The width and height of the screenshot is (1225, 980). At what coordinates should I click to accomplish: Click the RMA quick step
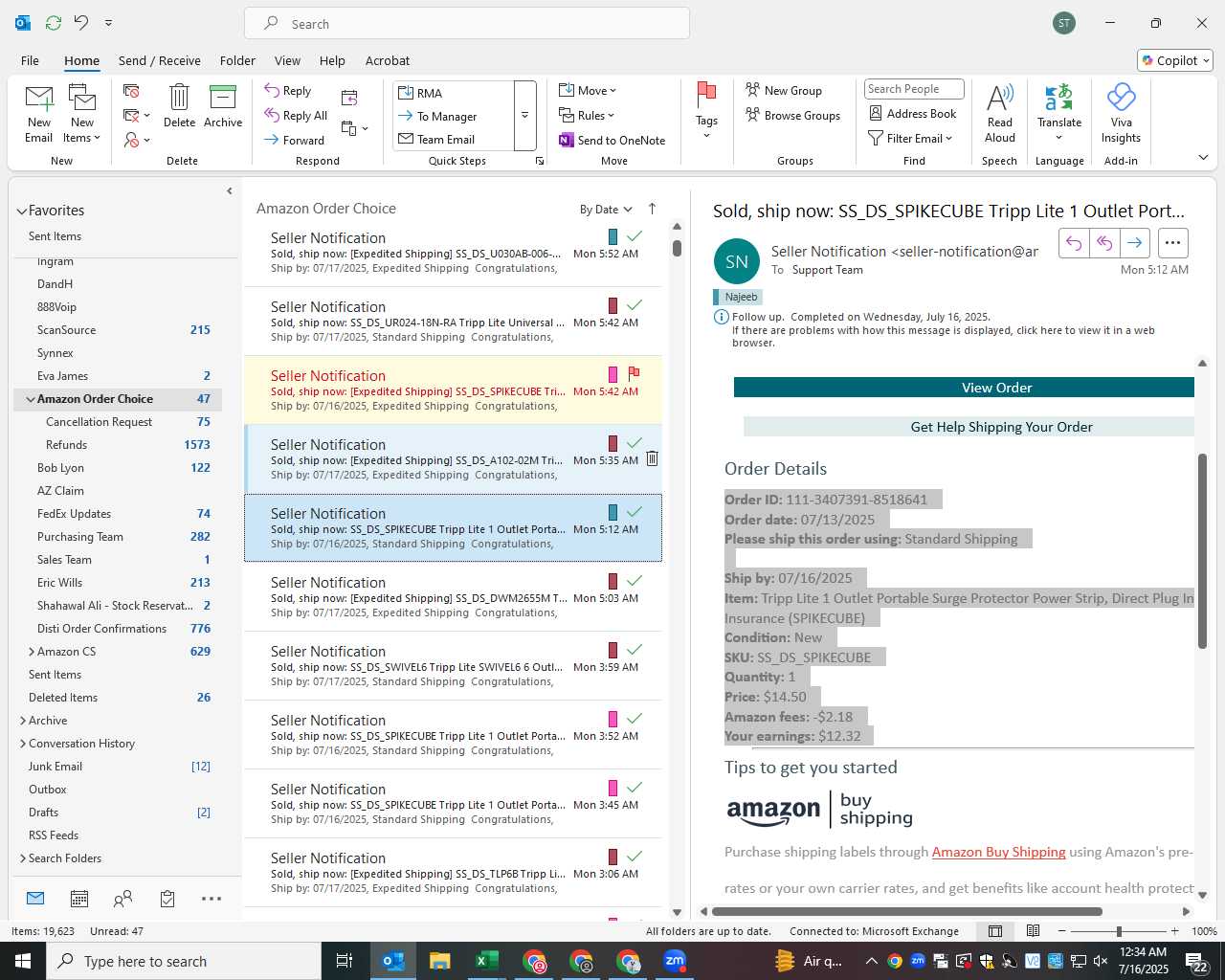[x=454, y=93]
